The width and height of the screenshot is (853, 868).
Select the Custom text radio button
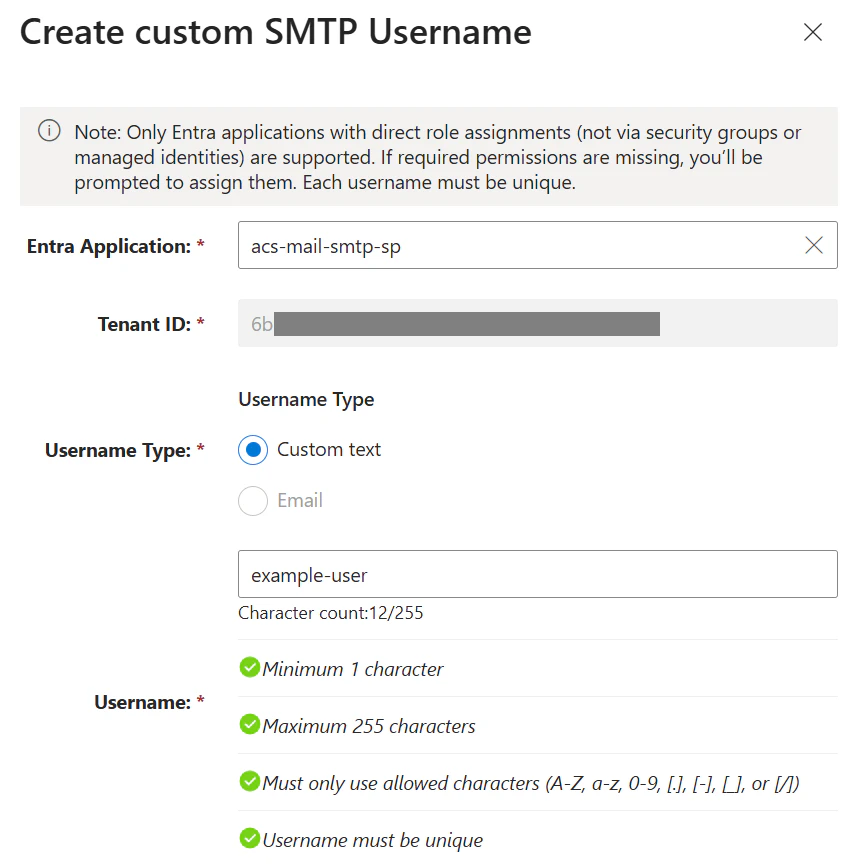(253, 450)
